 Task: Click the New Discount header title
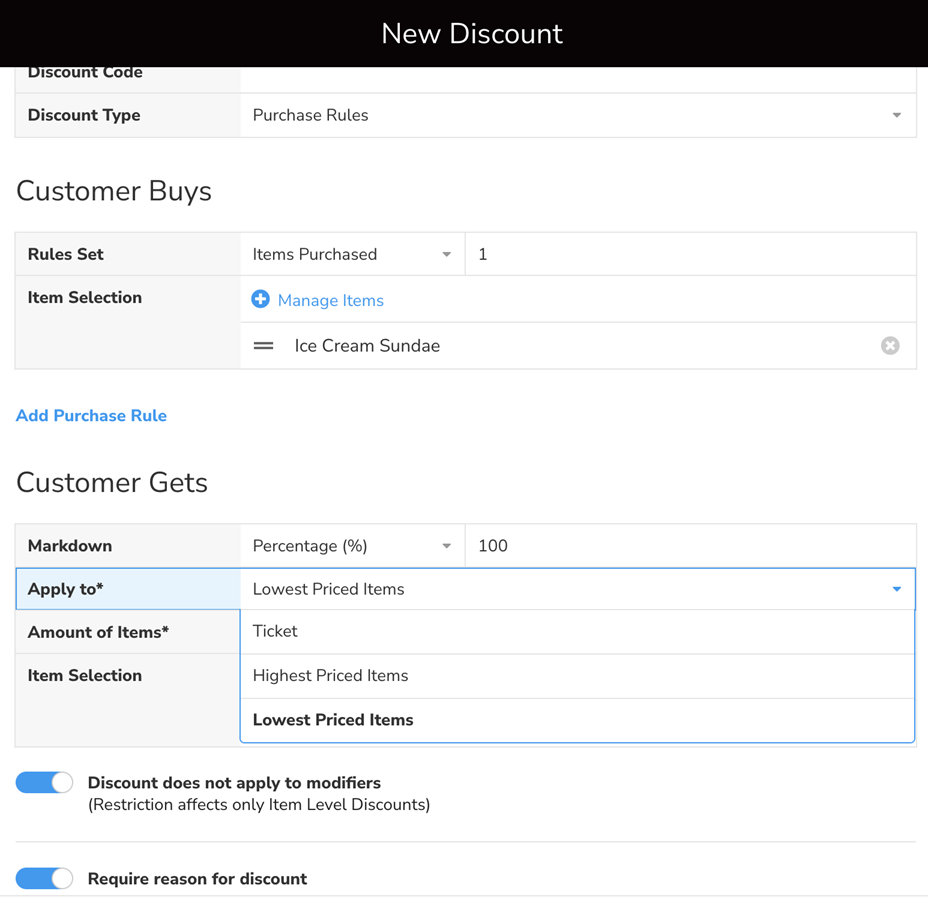pyautogui.click(x=472, y=34)
